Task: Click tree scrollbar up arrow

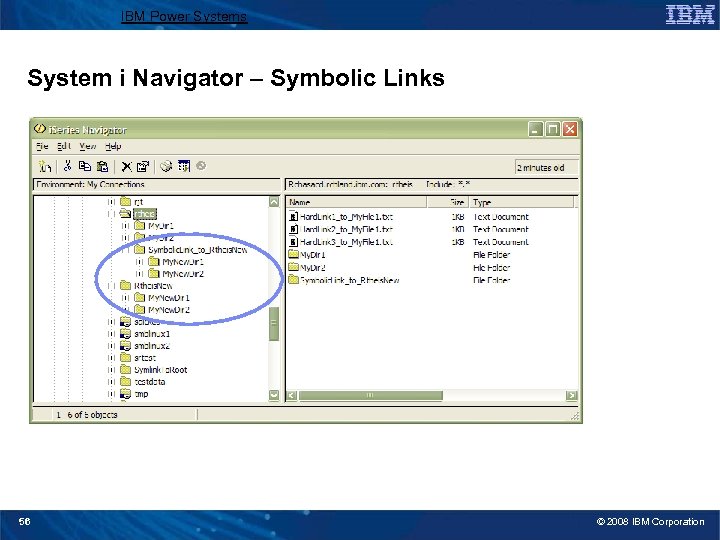Action: coord(274,202)
